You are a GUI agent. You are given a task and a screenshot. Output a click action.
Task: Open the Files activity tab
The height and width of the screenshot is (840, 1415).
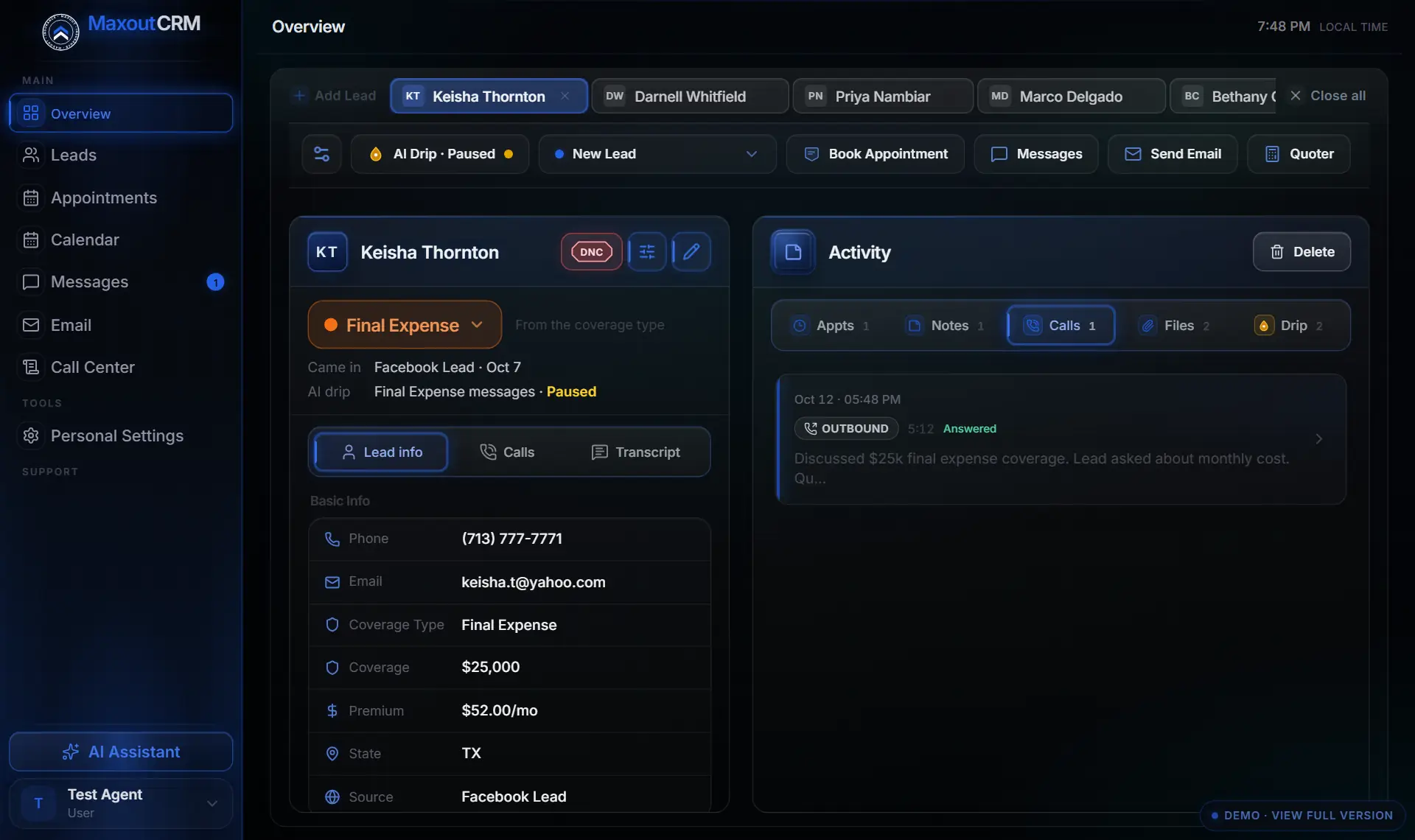(x=1175, y=326)
